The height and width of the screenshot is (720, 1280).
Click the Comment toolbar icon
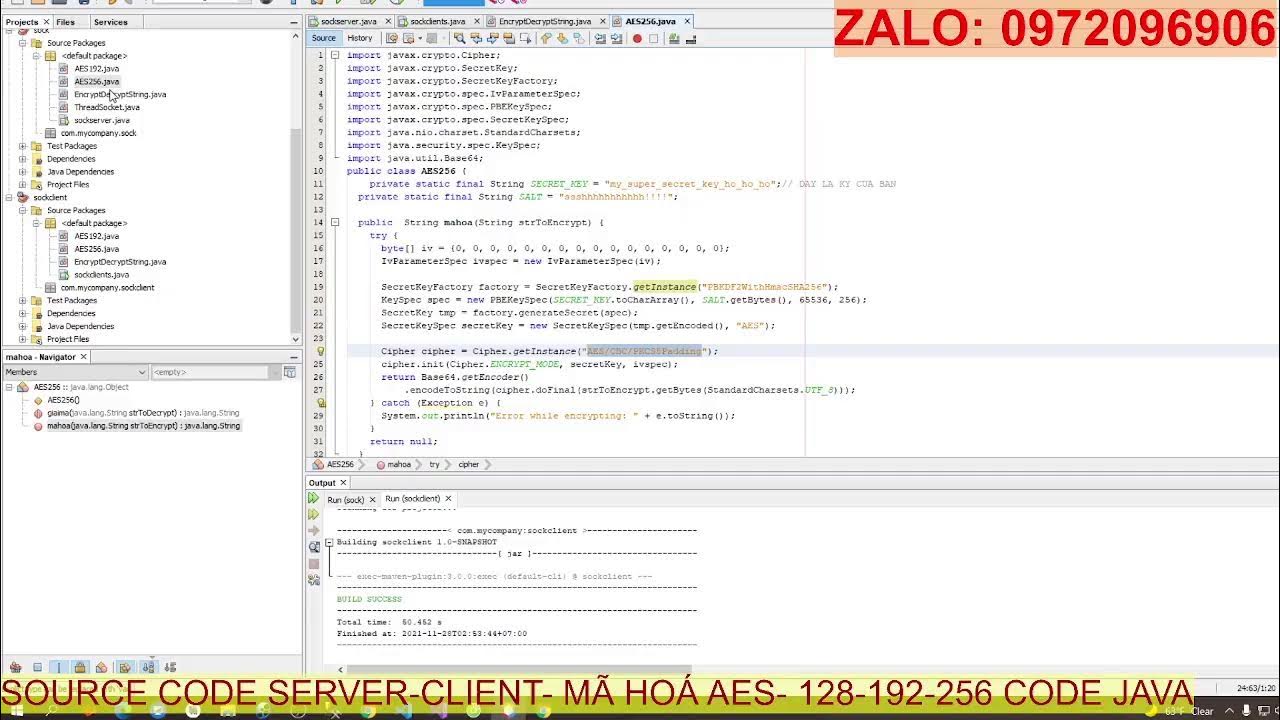point(674,38)
